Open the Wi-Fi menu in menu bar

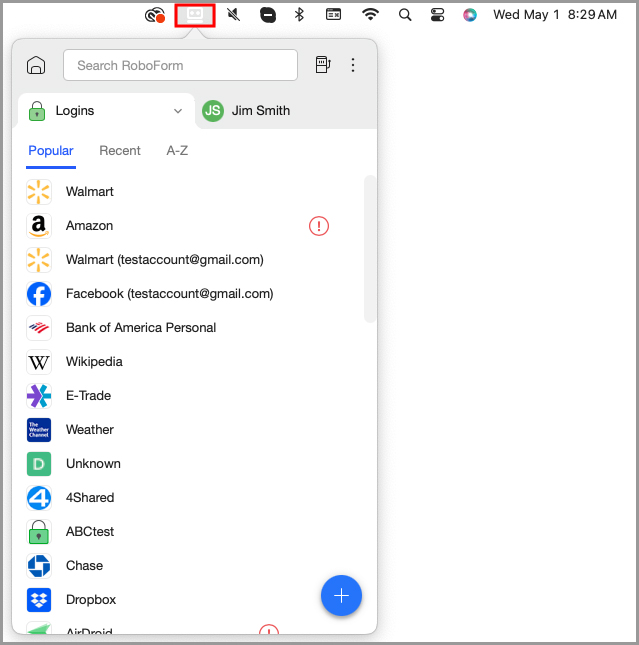(370, 15)
